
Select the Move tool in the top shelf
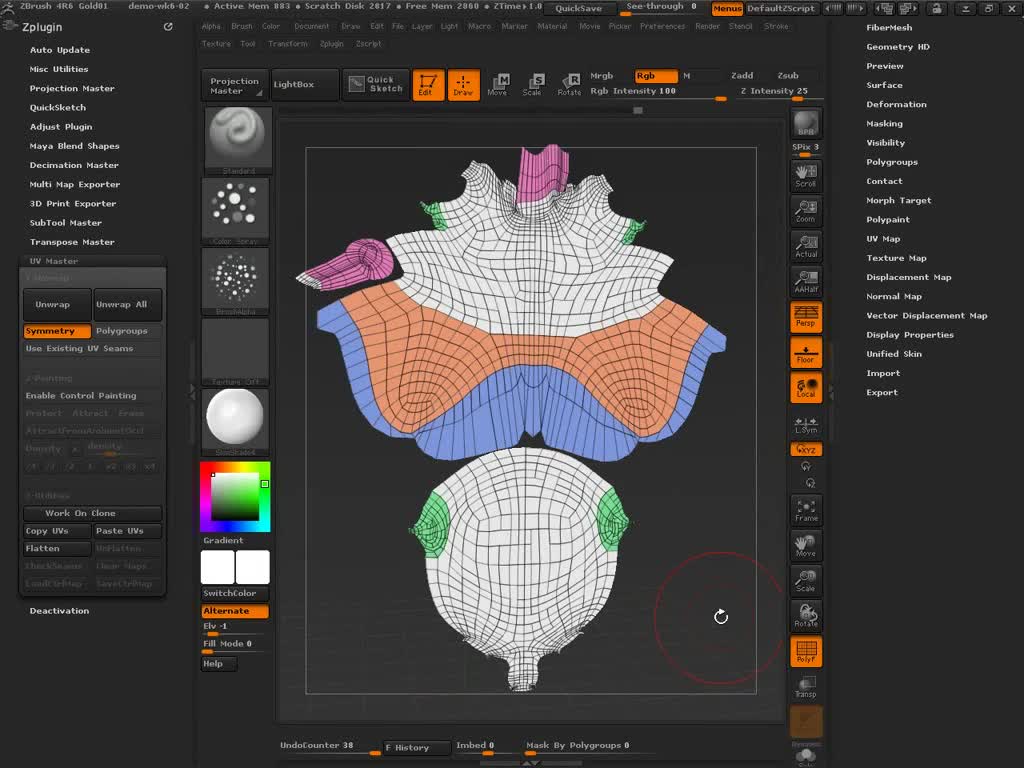[x=498, y=85]
